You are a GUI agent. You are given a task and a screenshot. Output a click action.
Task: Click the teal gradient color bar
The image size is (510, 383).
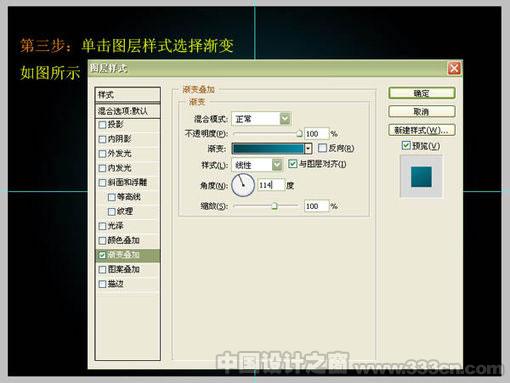tap(268, 148)
